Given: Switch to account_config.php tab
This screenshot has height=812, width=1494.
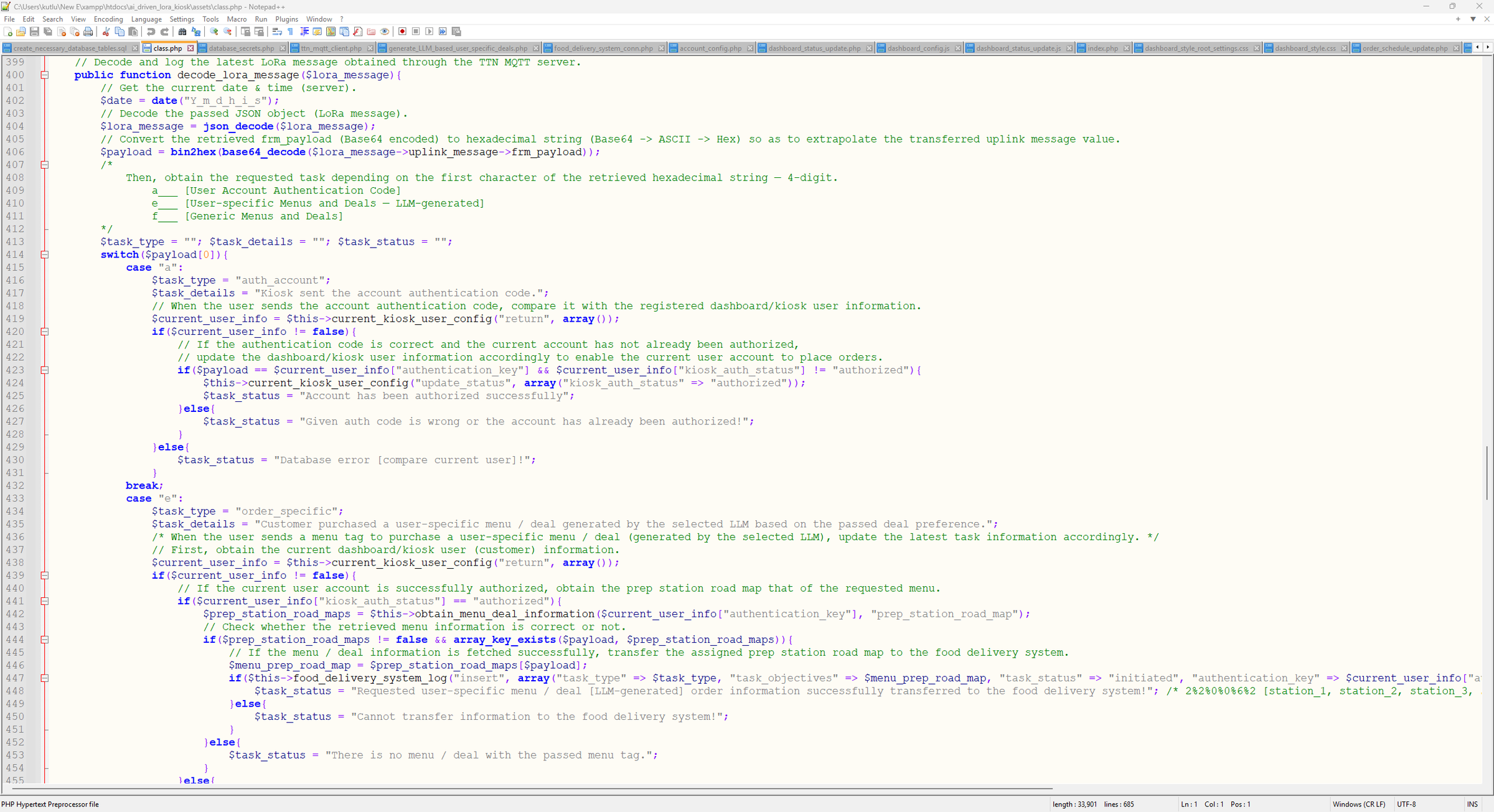Looking at the screenshot, I should pos(710,49).
